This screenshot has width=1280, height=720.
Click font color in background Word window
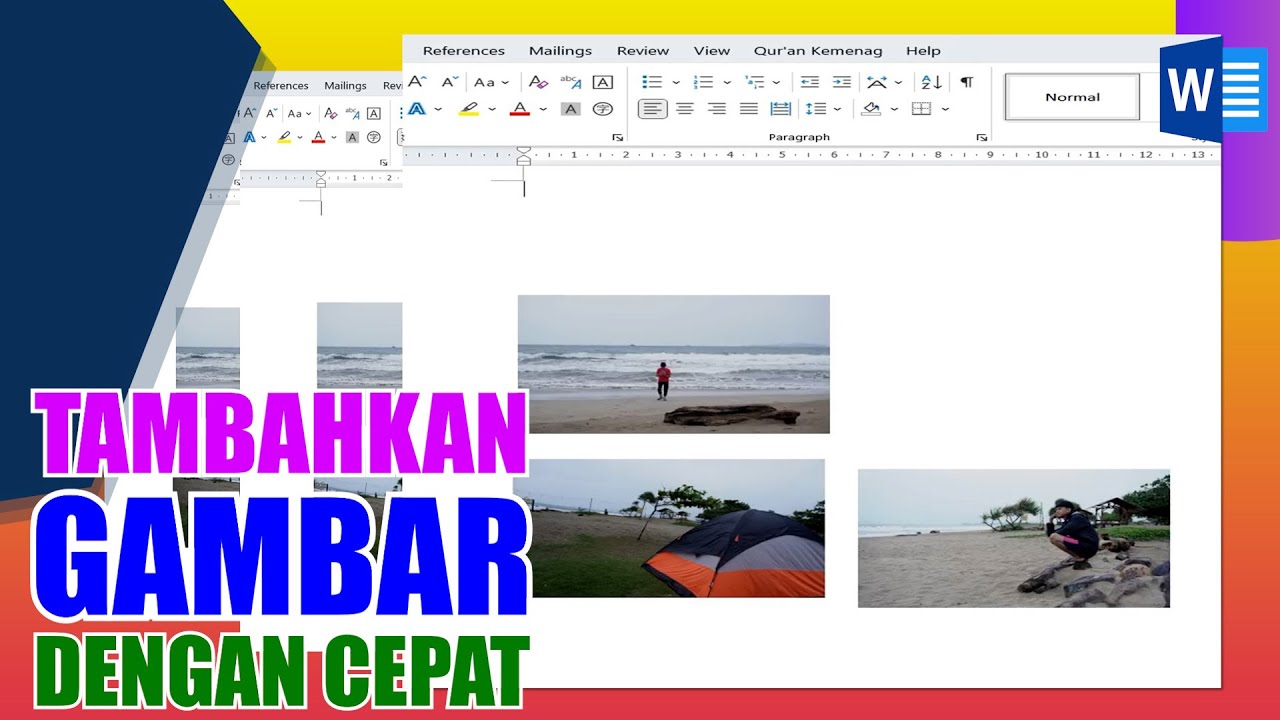click(x=318, y=137)
